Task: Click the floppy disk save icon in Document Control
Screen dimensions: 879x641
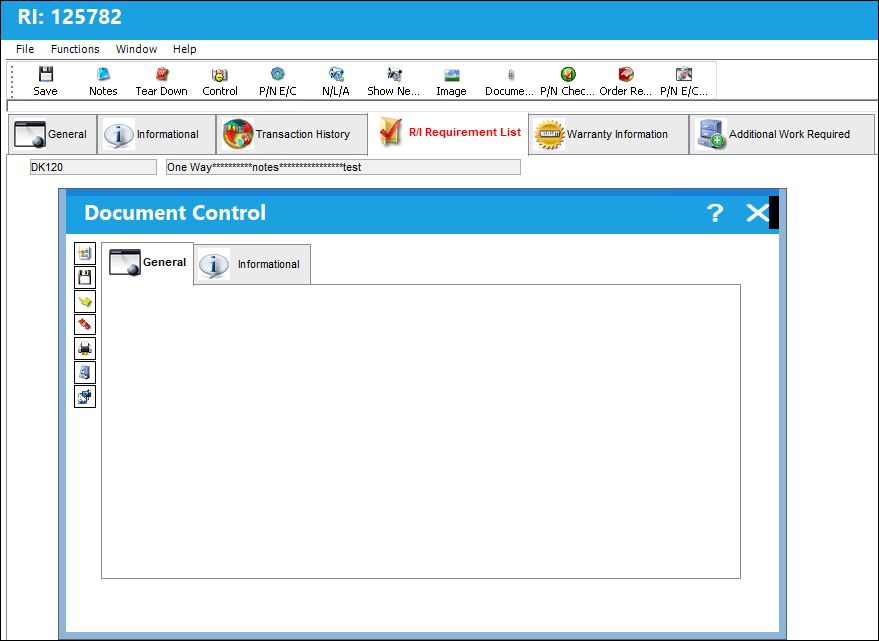Action: point(85,278)
